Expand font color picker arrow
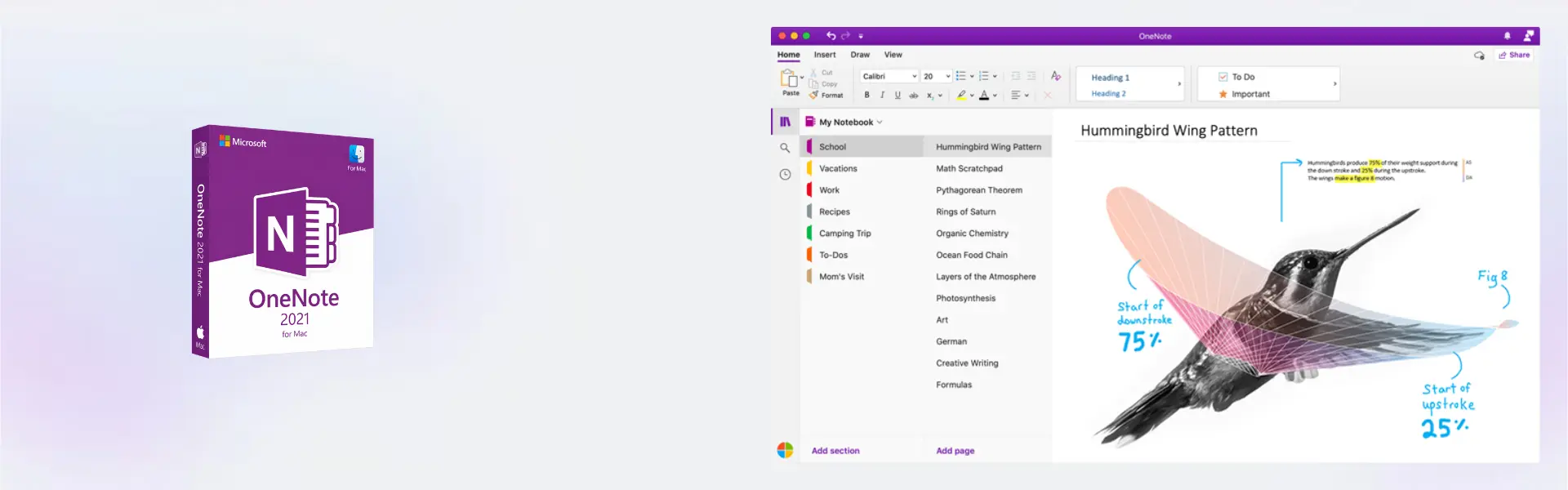Image resolution: width=1568 pixels, height=490 pixels. pyautogui.click(x=995, y=96)
